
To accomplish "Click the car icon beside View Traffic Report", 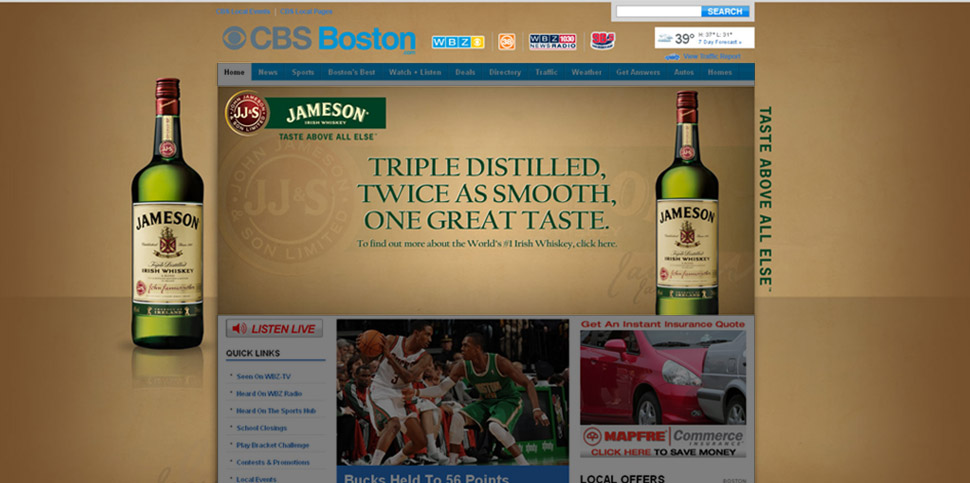I will coord(672,57).
